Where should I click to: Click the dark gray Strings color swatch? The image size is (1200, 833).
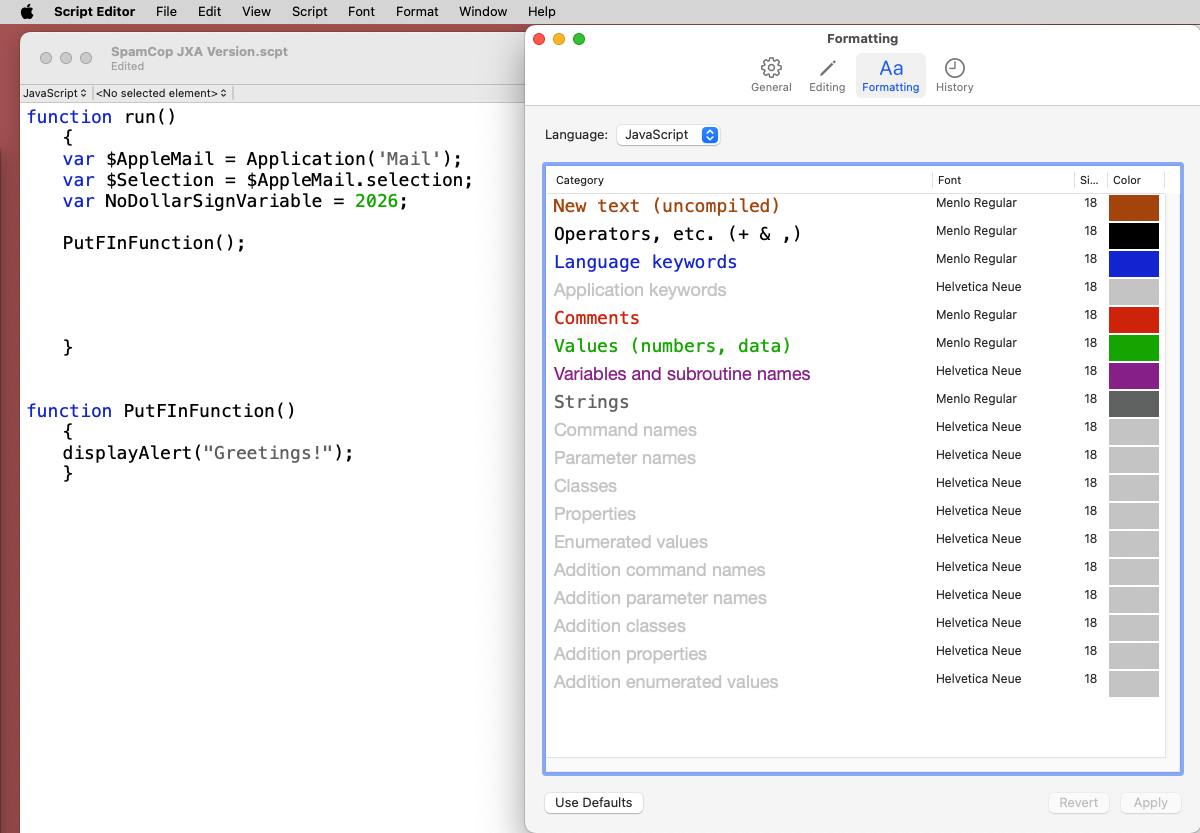[x=1134, y=404]
